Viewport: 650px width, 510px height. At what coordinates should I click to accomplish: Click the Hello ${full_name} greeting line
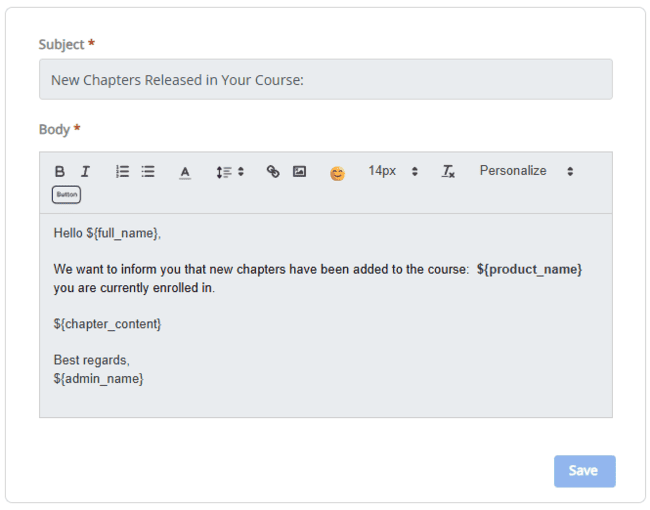(x=107, y=233)
